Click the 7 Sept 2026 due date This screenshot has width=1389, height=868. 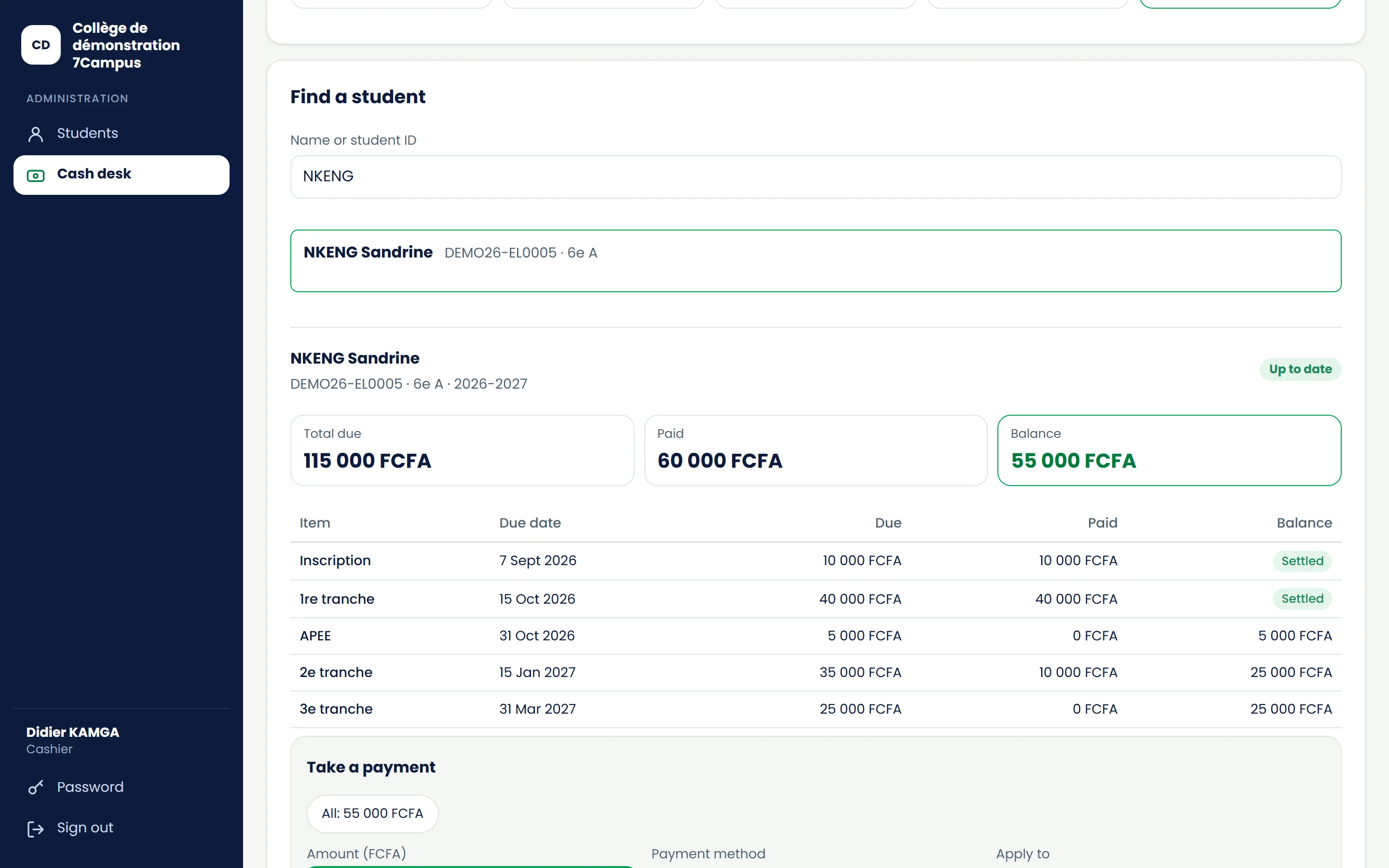tap(538, 561)
